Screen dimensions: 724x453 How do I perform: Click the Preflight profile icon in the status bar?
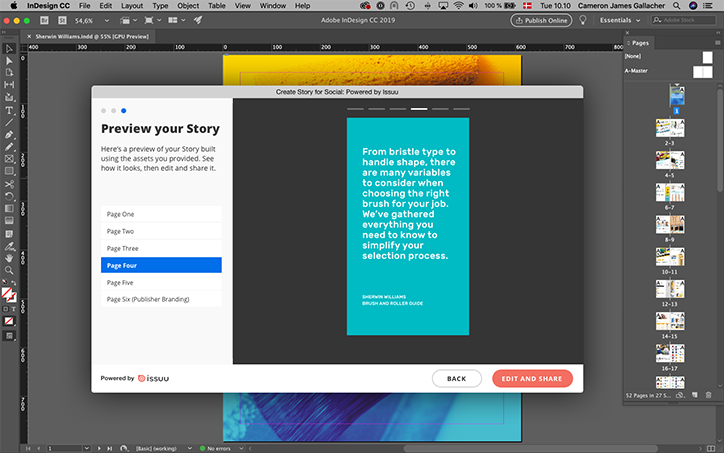point(124,448)
